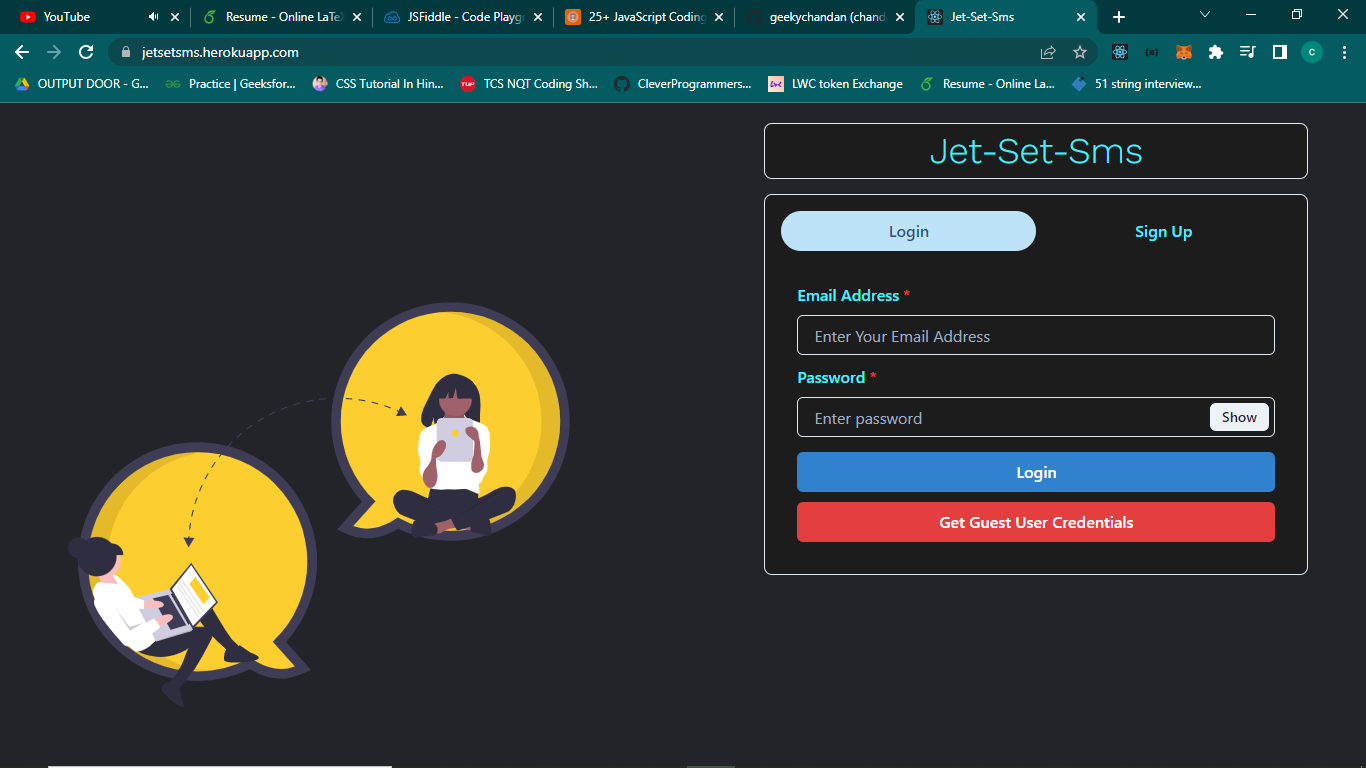Click the Show button to reveal password
The height and width of the screenshot is (768, 1366).
(x=1239, y=417)
